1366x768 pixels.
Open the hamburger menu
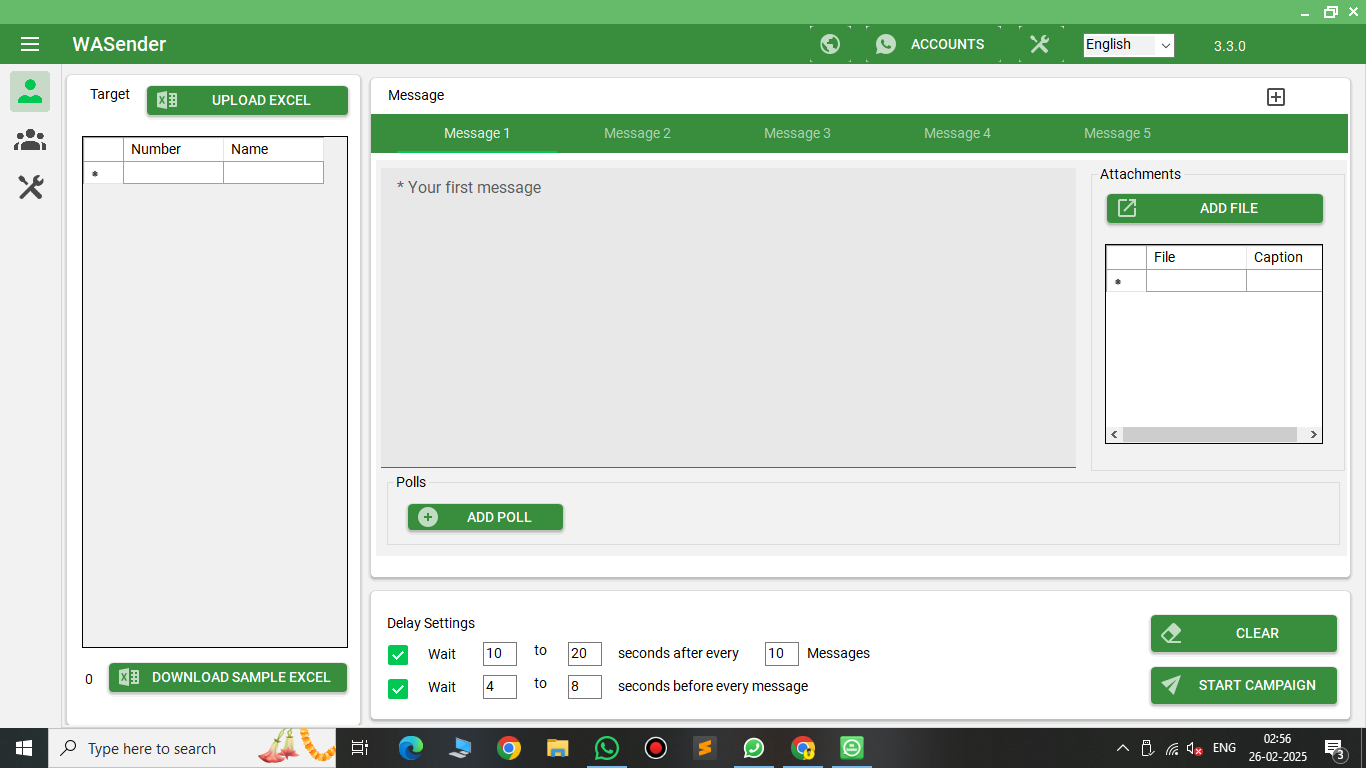(30, 44)
